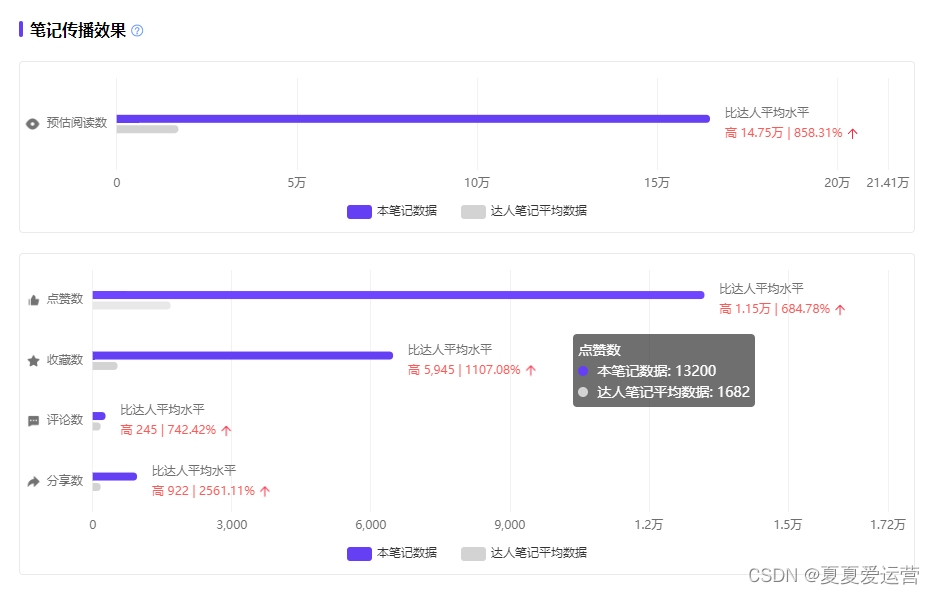Click the gray swatch in the reading chart legend
This screenshot has width=935, height=594.
473,212
